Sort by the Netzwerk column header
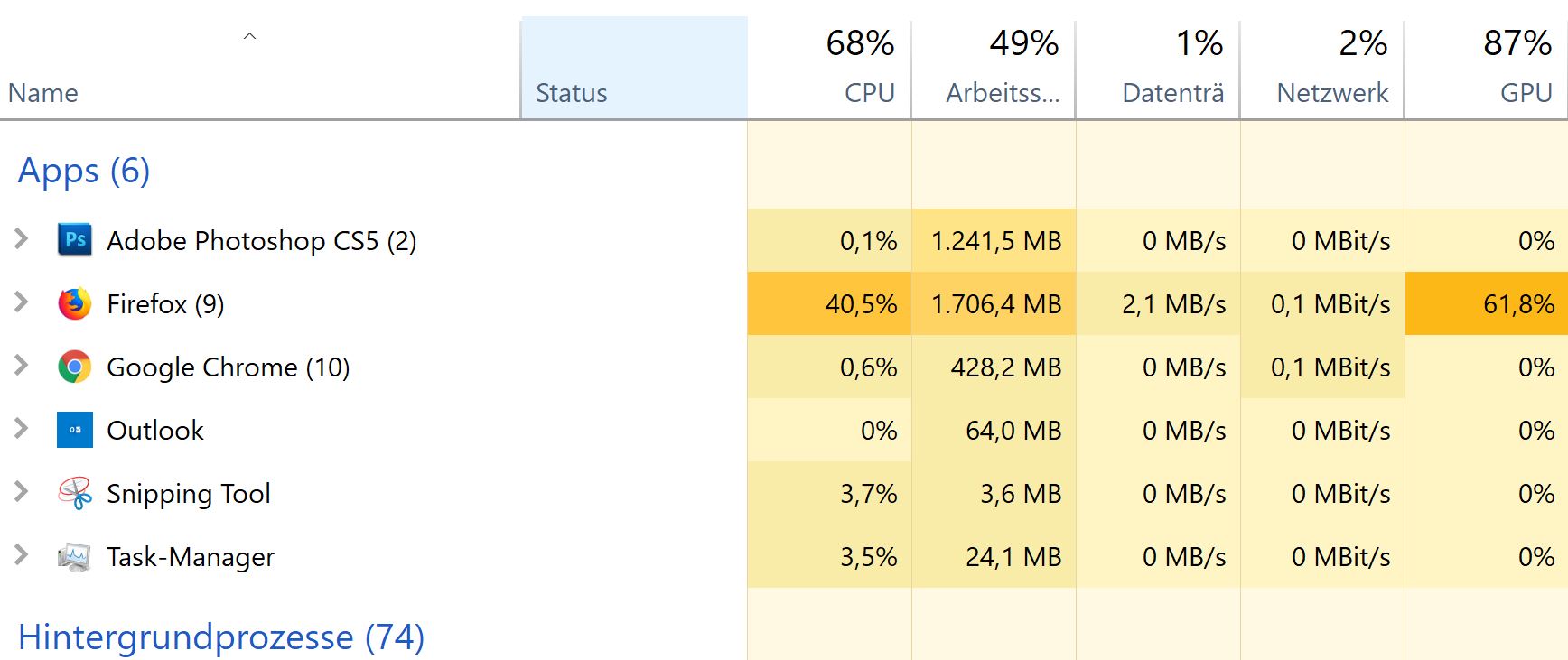Image resolution: width=1568 pixels, height=660 pixels. pyautogui.click(x=1332, y=93)
